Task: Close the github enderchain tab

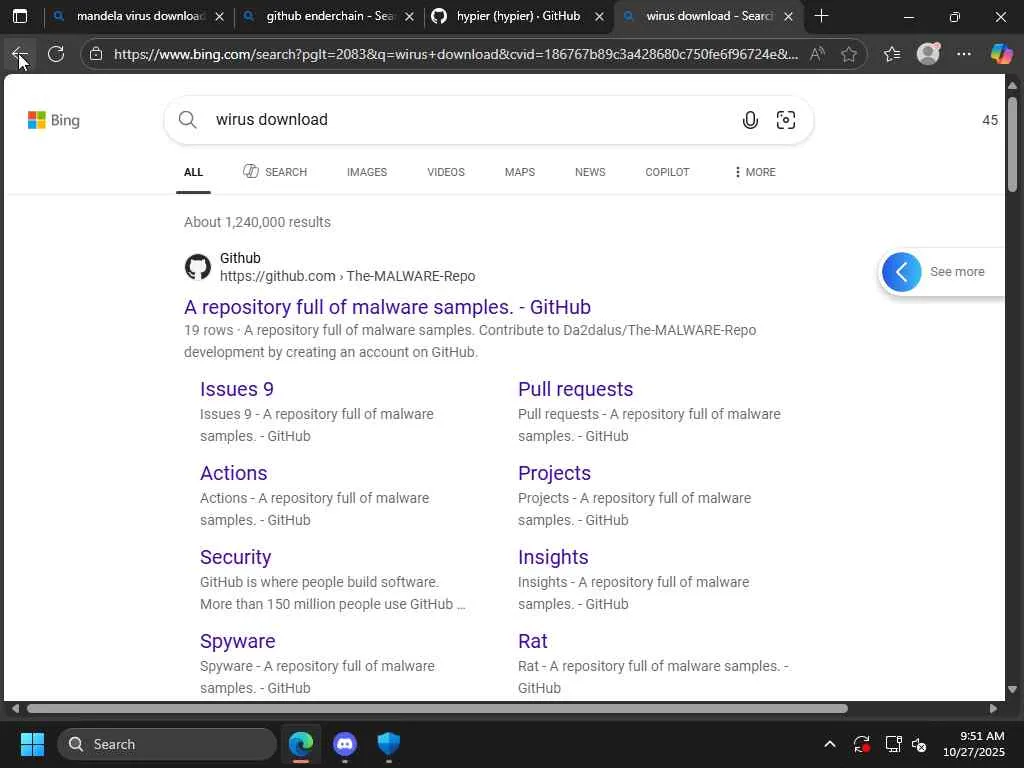Action: tap(409, 17)
